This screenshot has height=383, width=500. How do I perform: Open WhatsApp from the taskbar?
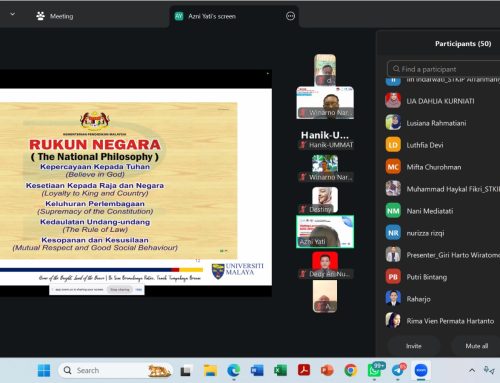(x=375, y=370)
